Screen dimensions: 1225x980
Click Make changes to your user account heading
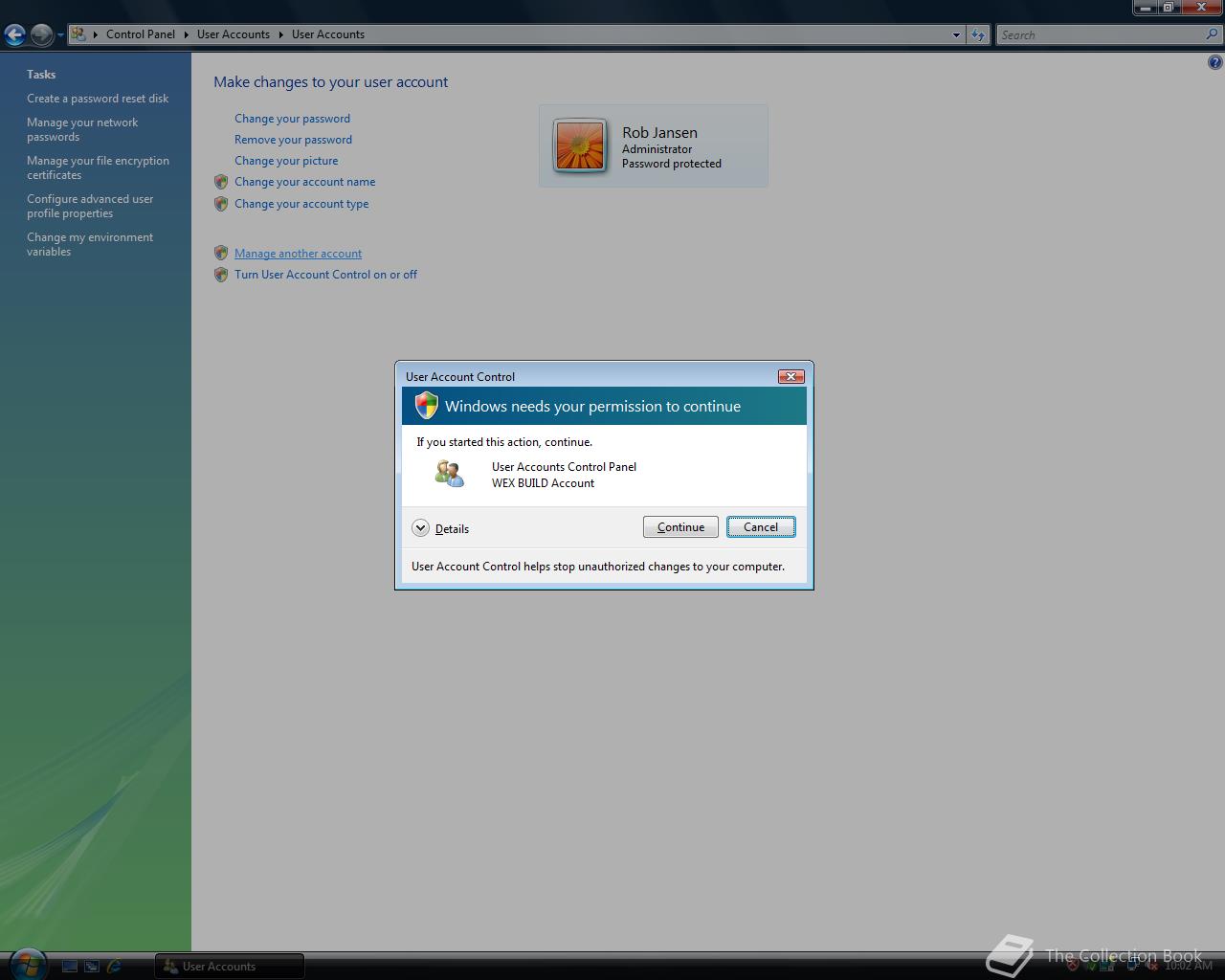click(330, 82)
